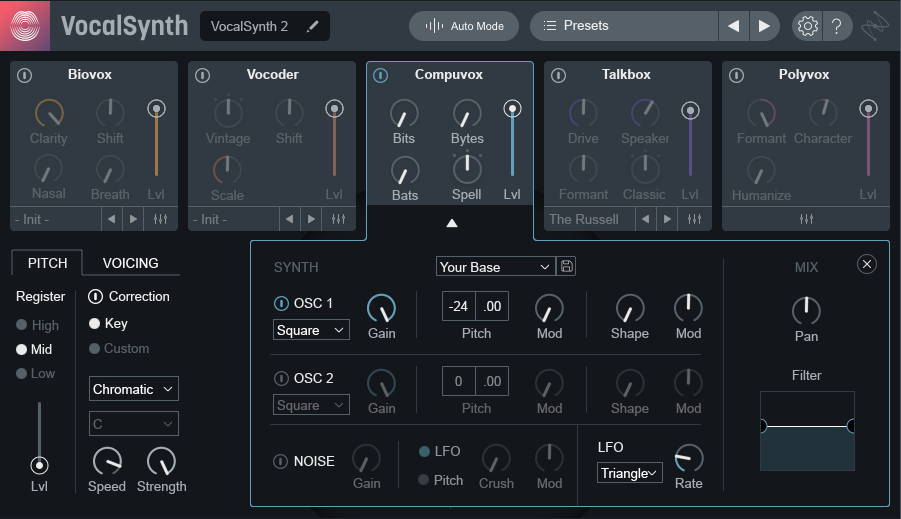The width and height of the screenshot is (901, 519).
Task: Open OSC 2 Square waveform dropdown
Action: [x=311, y=405]
